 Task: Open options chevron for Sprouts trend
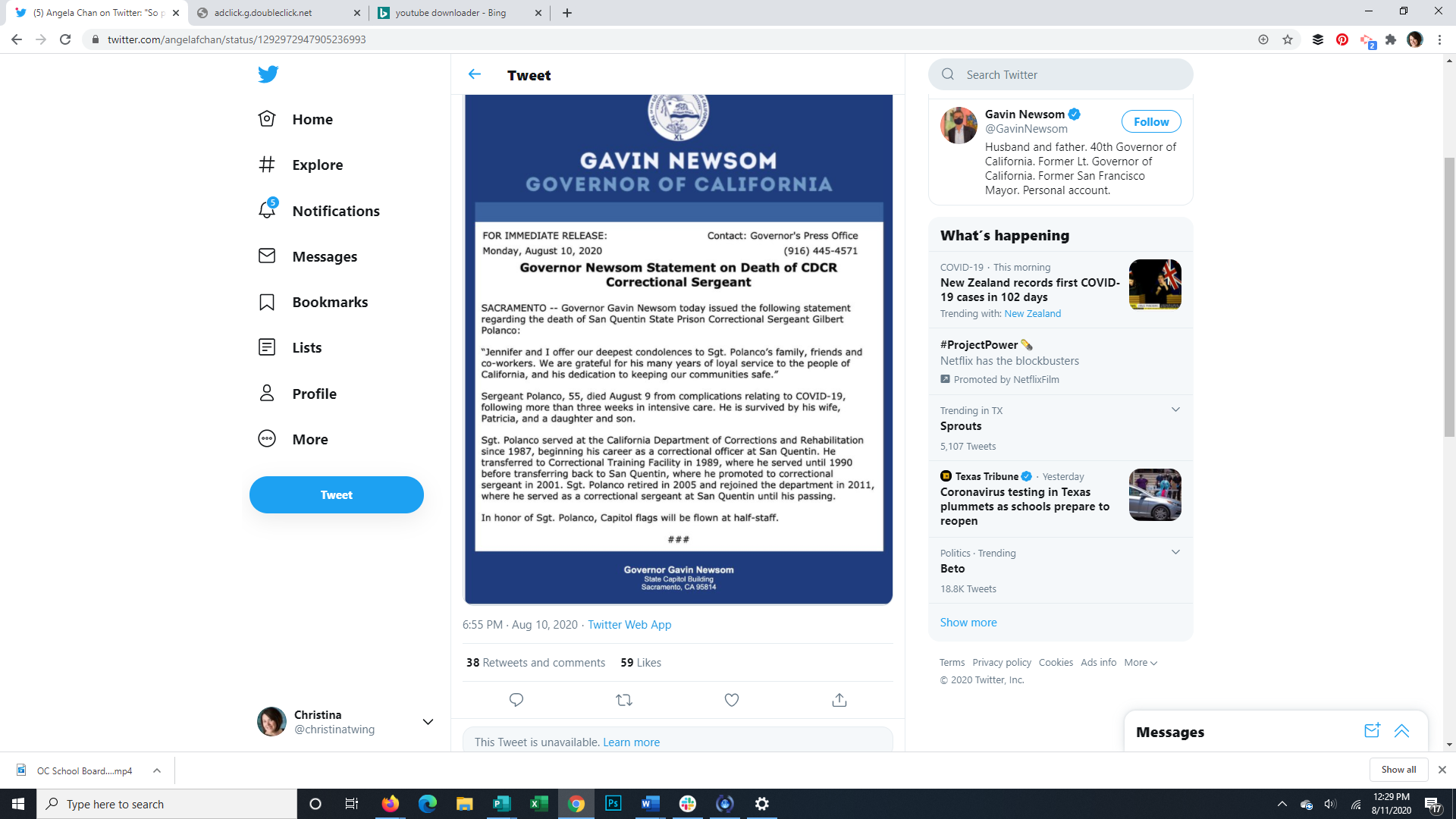pos(1175,409)
